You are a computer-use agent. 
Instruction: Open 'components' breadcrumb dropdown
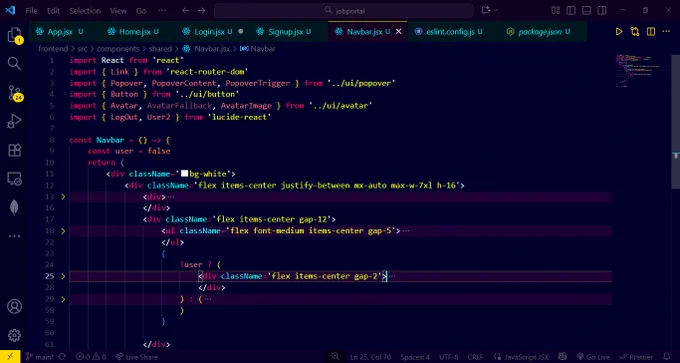[118, 49]
